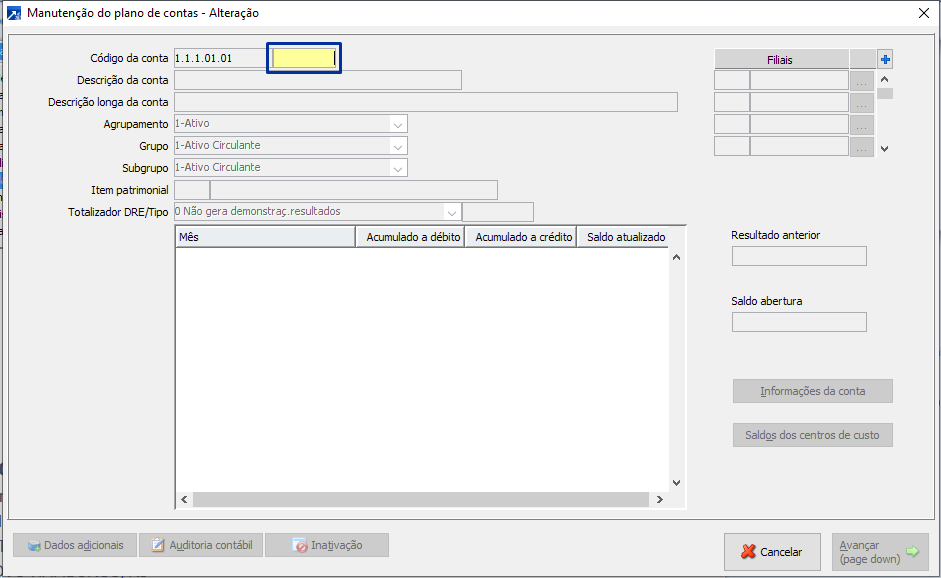Open Informações da conta

tap(813, 391)
